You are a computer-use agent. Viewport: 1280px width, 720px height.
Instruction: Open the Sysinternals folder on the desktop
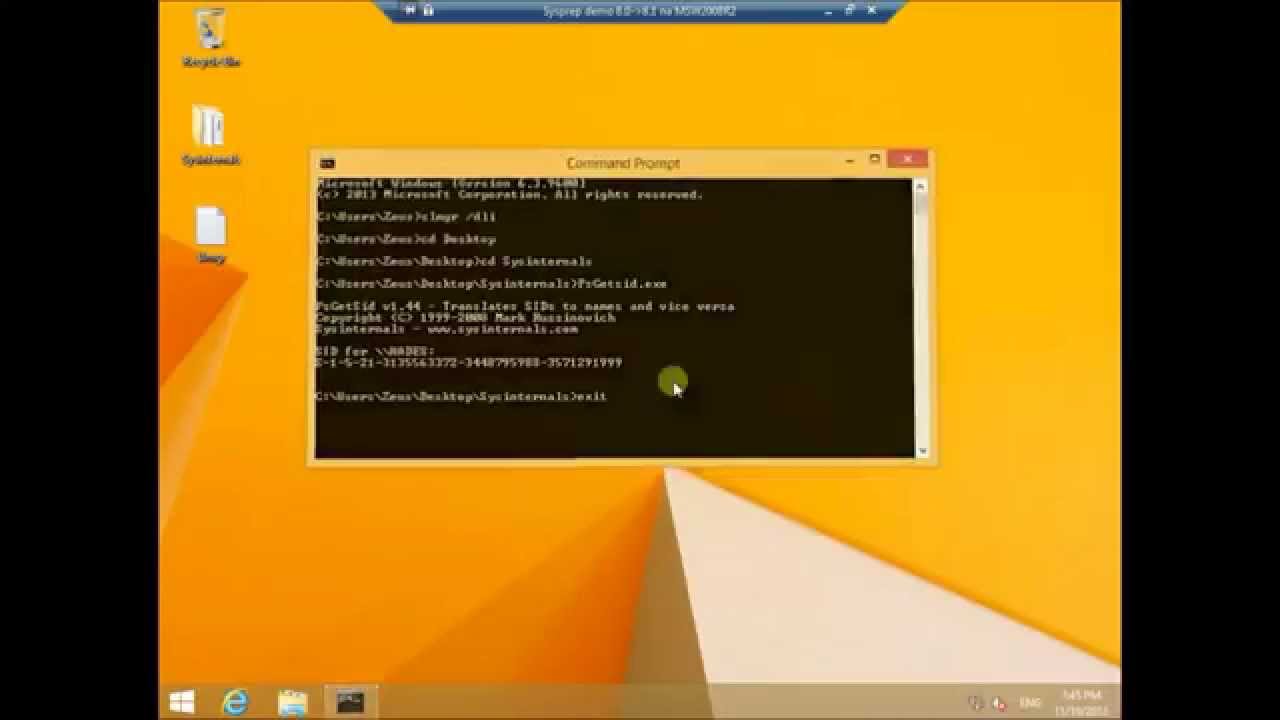210,135
